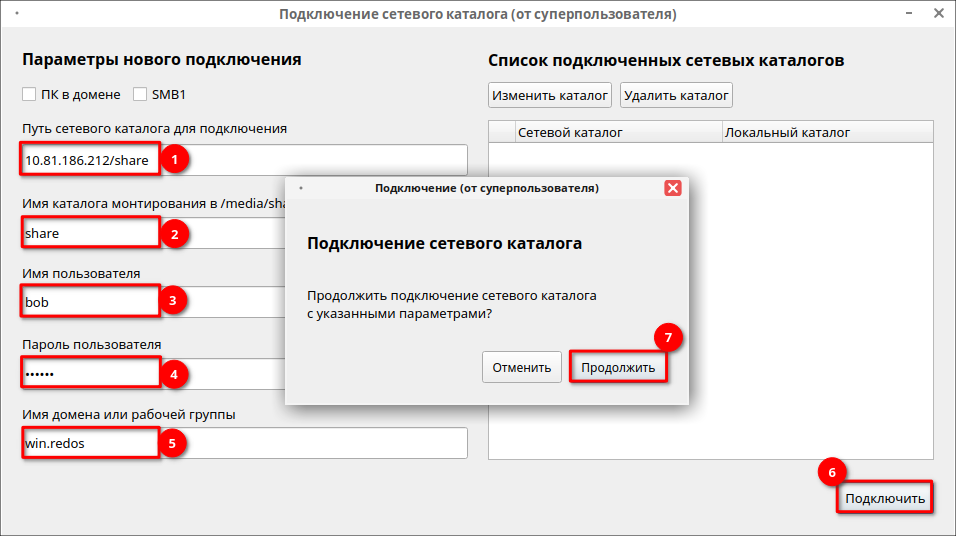Screen dimensions: 956x536
Task: Sort by 'Сетевой каталог' column header
Action: [616, 132]
